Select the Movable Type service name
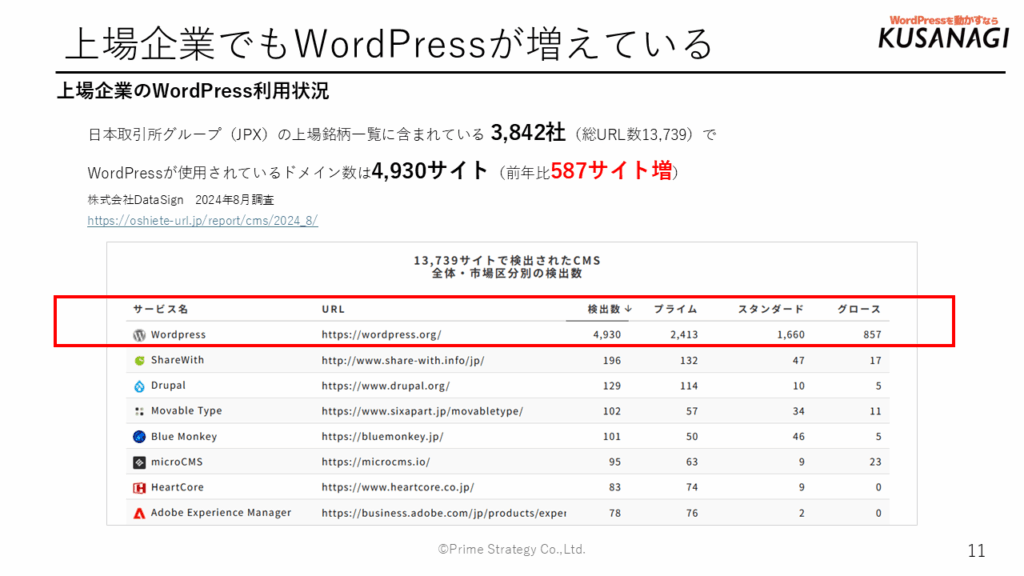Image resolution: width=1024 pixels, height=576 pixels. [x=187, y=411]
